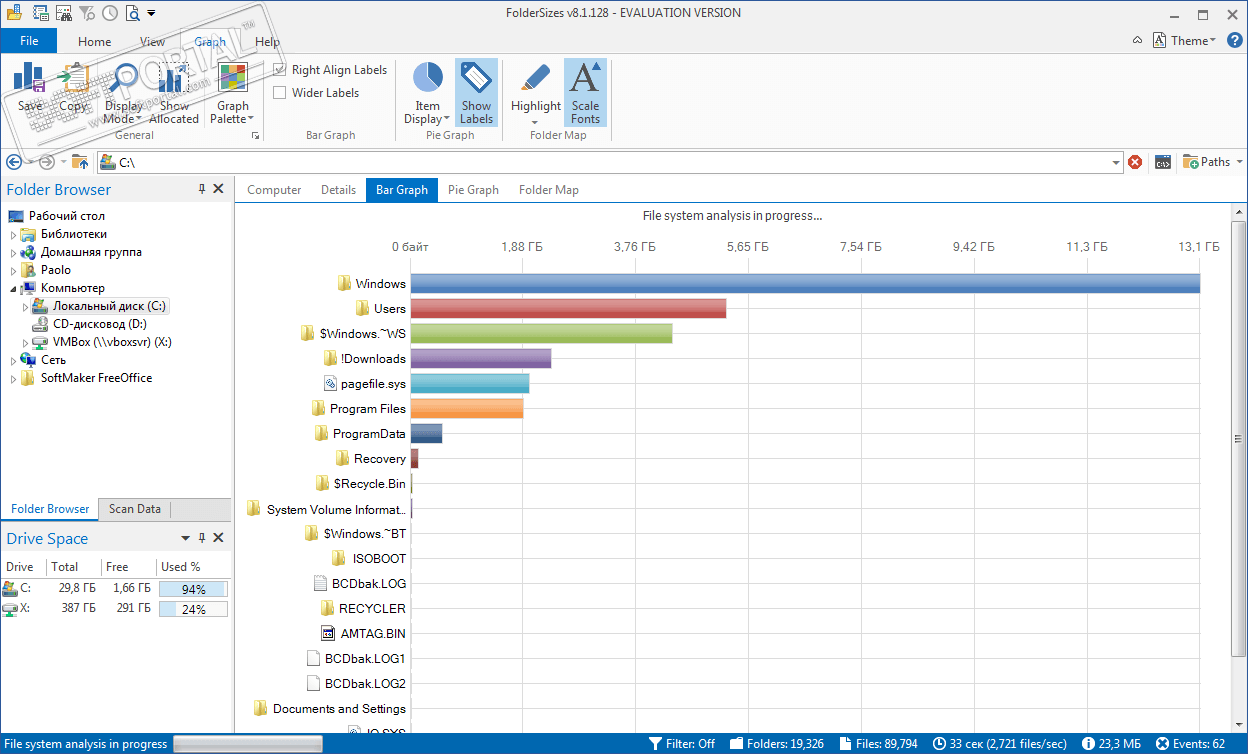Click the forward navigation arrow

click(x=46, y=162)
